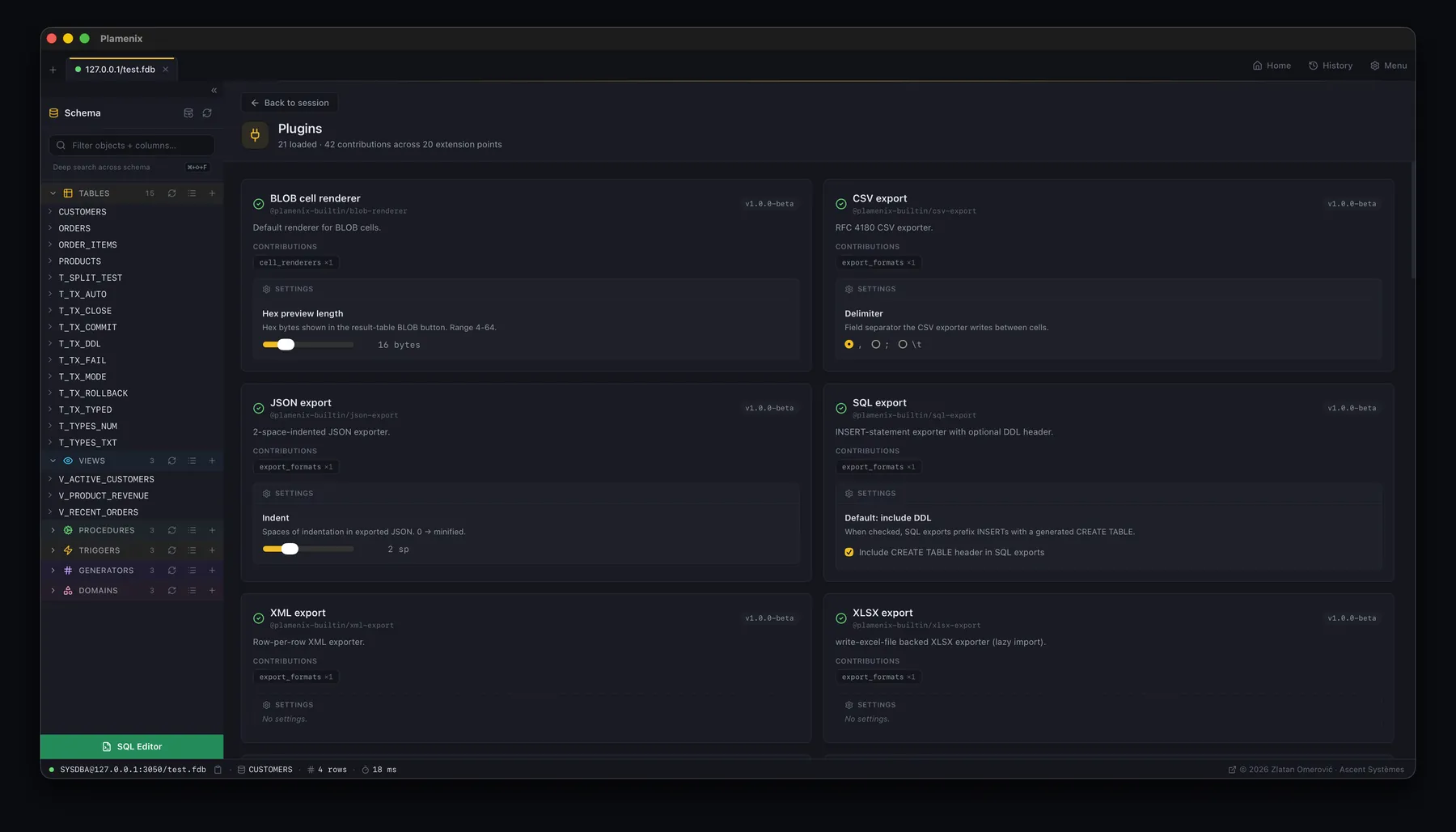Expand the TRIGGERS section
The image size is (1456, 832).
tap(53, 550)
